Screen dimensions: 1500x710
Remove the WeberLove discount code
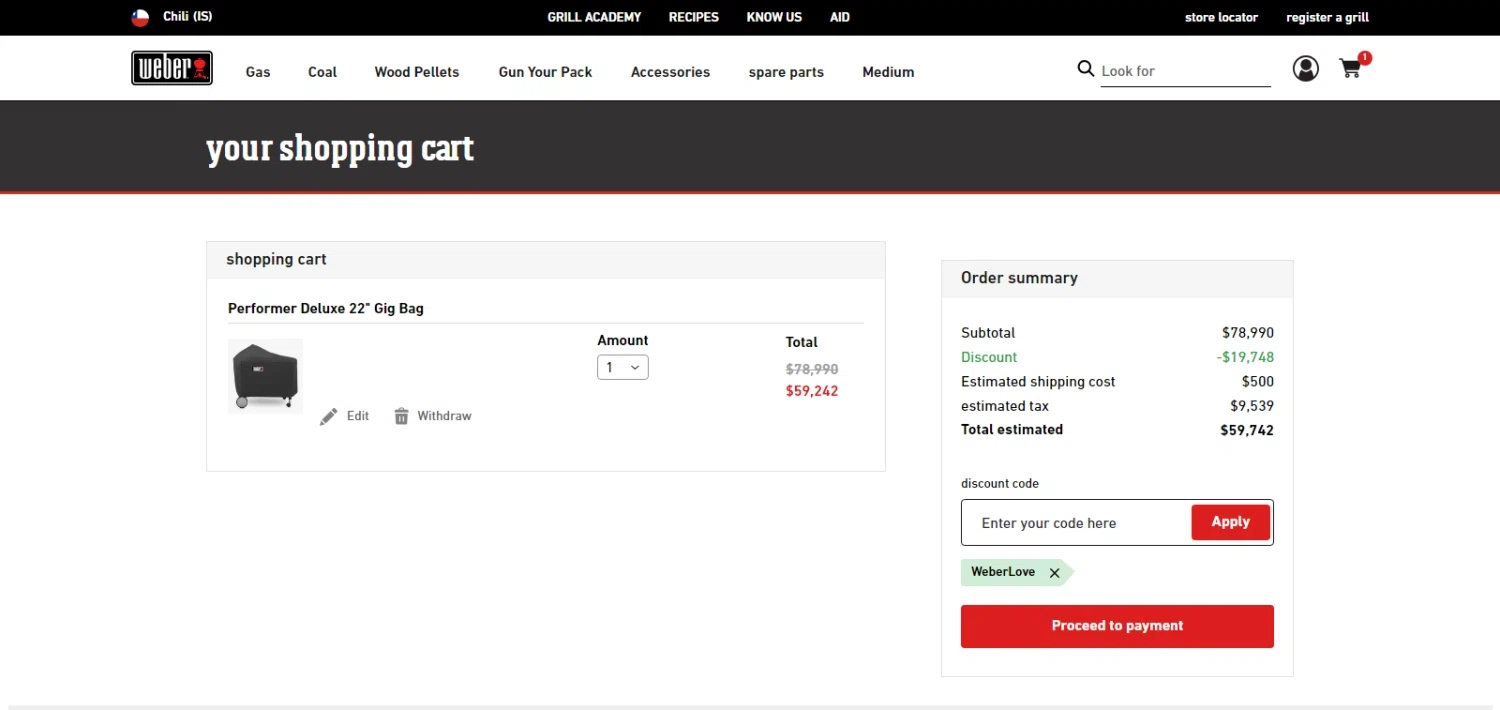coord(1054,573)
